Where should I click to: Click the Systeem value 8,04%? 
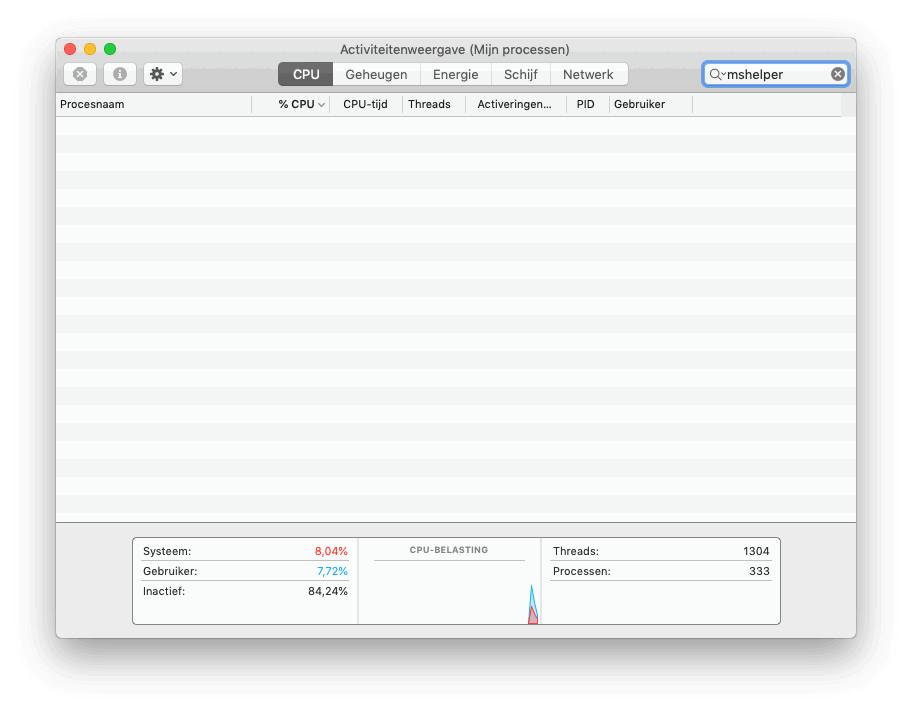(331, 551)
